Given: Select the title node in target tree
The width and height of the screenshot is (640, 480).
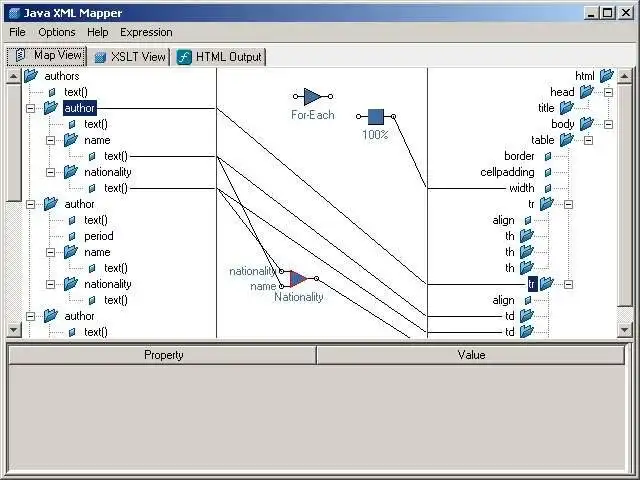Looking at the screenshot, I should tap(546, 108).
